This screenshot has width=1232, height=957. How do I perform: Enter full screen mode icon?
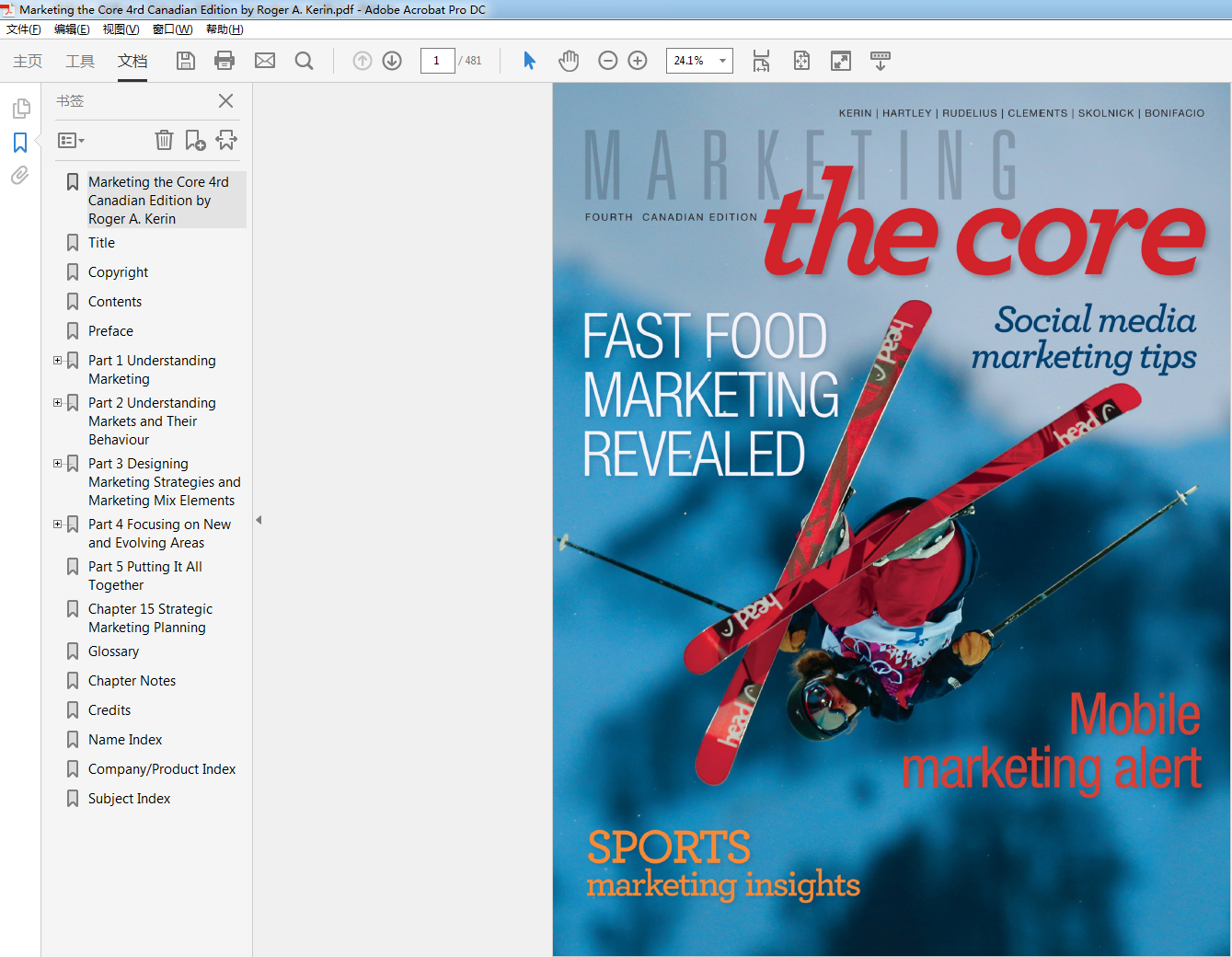841,61
